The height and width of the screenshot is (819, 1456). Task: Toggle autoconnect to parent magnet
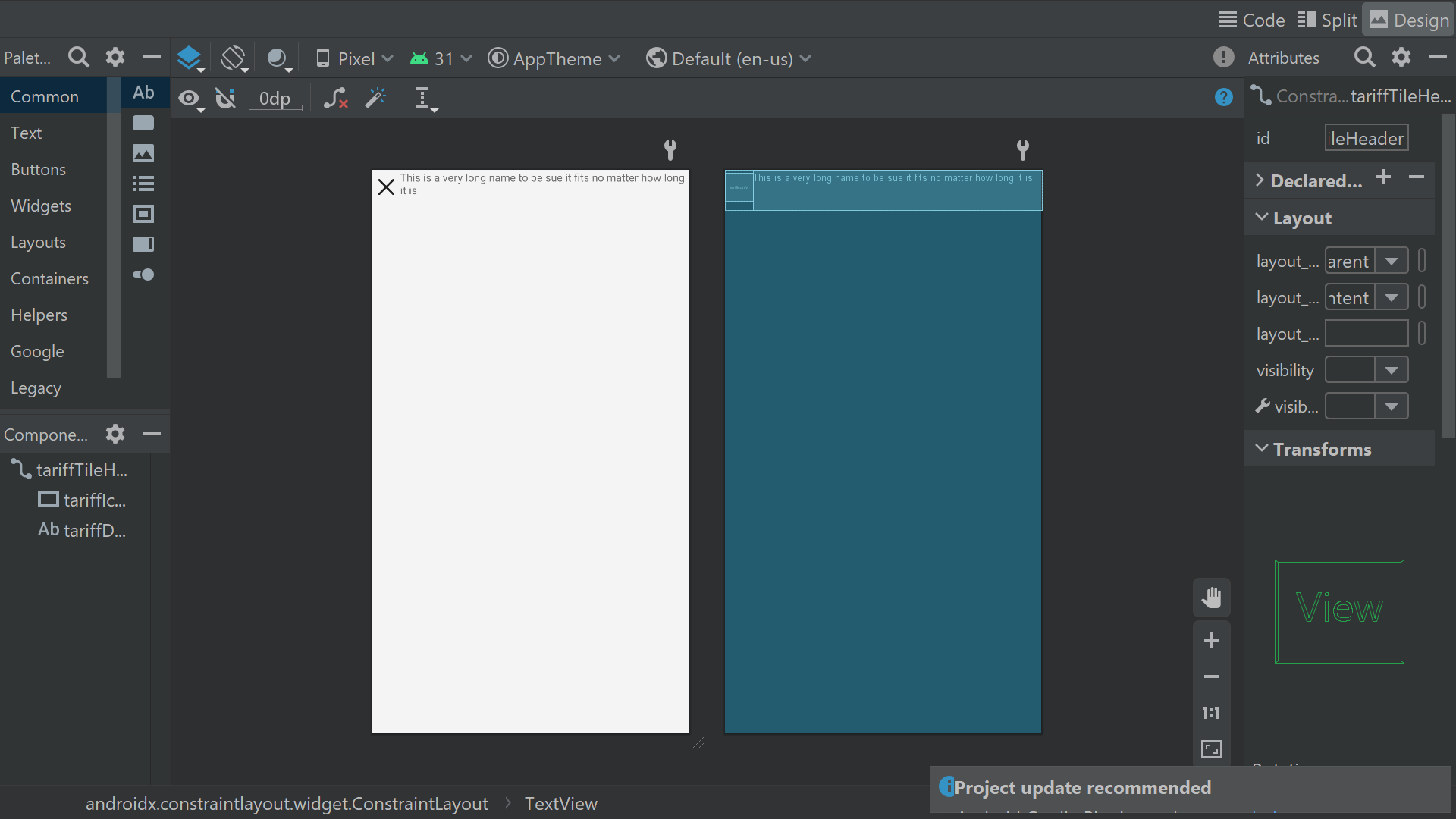click(x=225, y=98)
